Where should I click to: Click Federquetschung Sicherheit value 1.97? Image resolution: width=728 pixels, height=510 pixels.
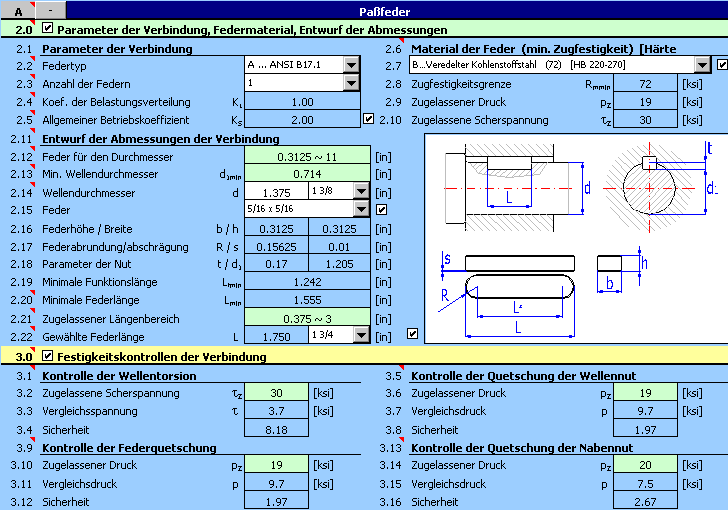[276, 502]
